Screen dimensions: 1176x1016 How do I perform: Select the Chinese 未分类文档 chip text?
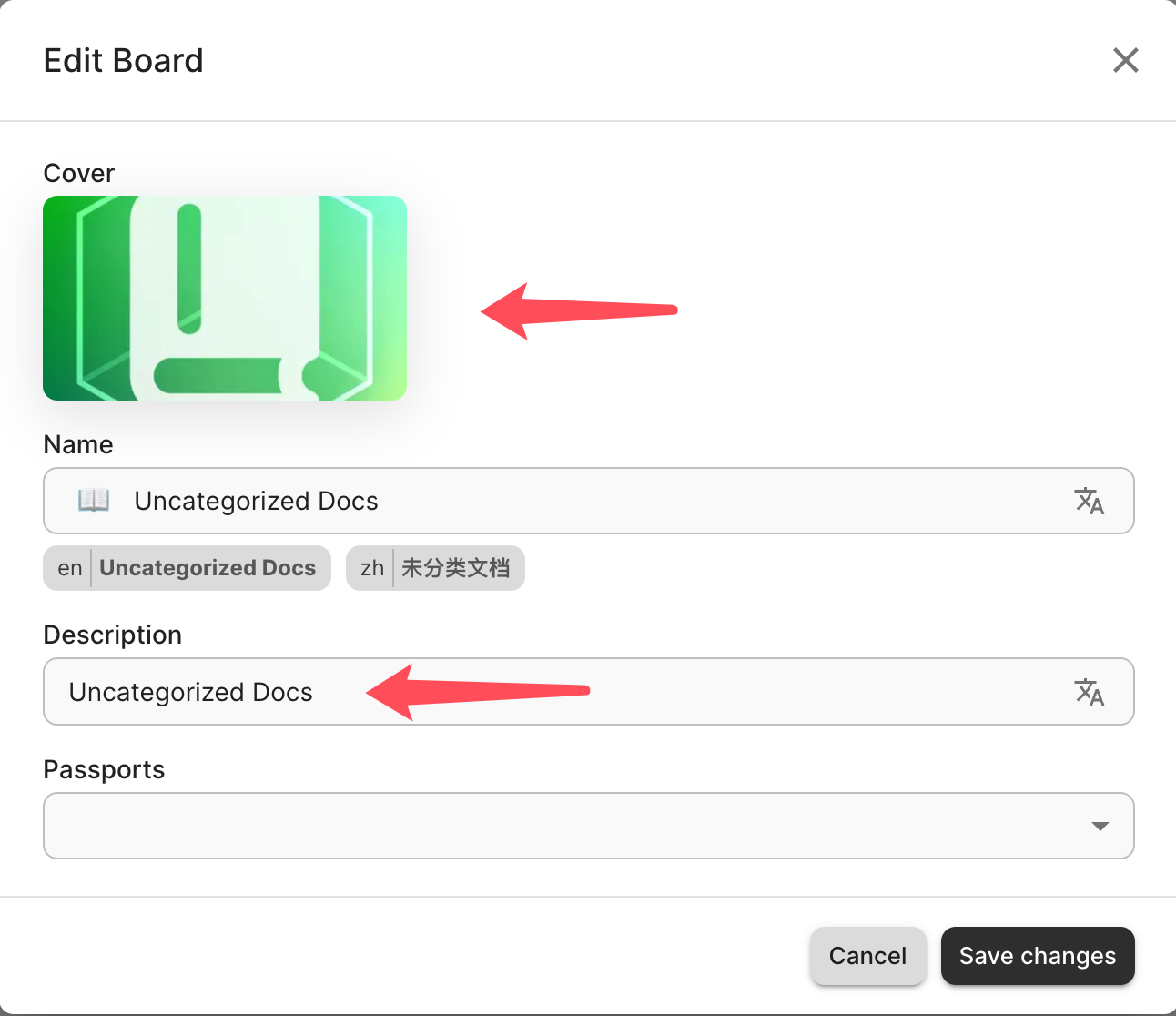click(x=456, y=568)
